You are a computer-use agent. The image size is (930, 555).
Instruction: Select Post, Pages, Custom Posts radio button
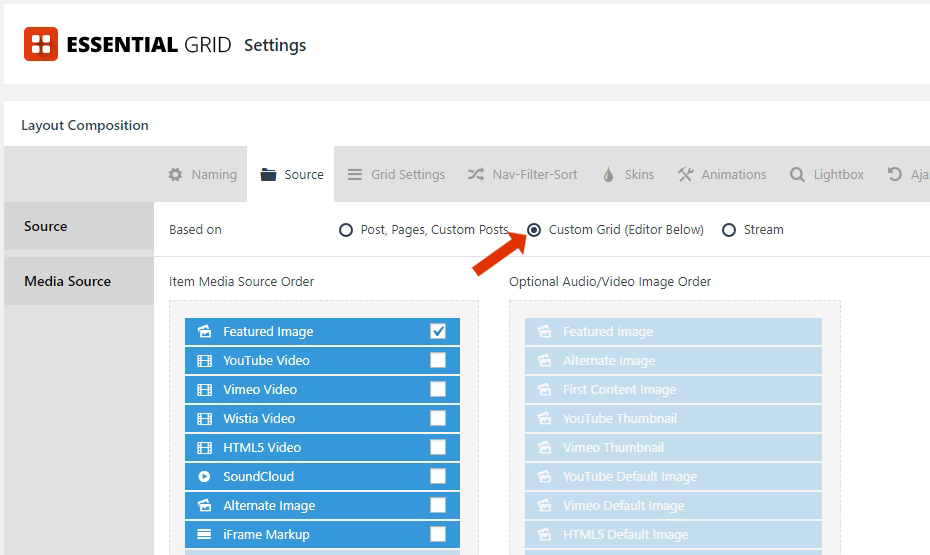(346, 229)
